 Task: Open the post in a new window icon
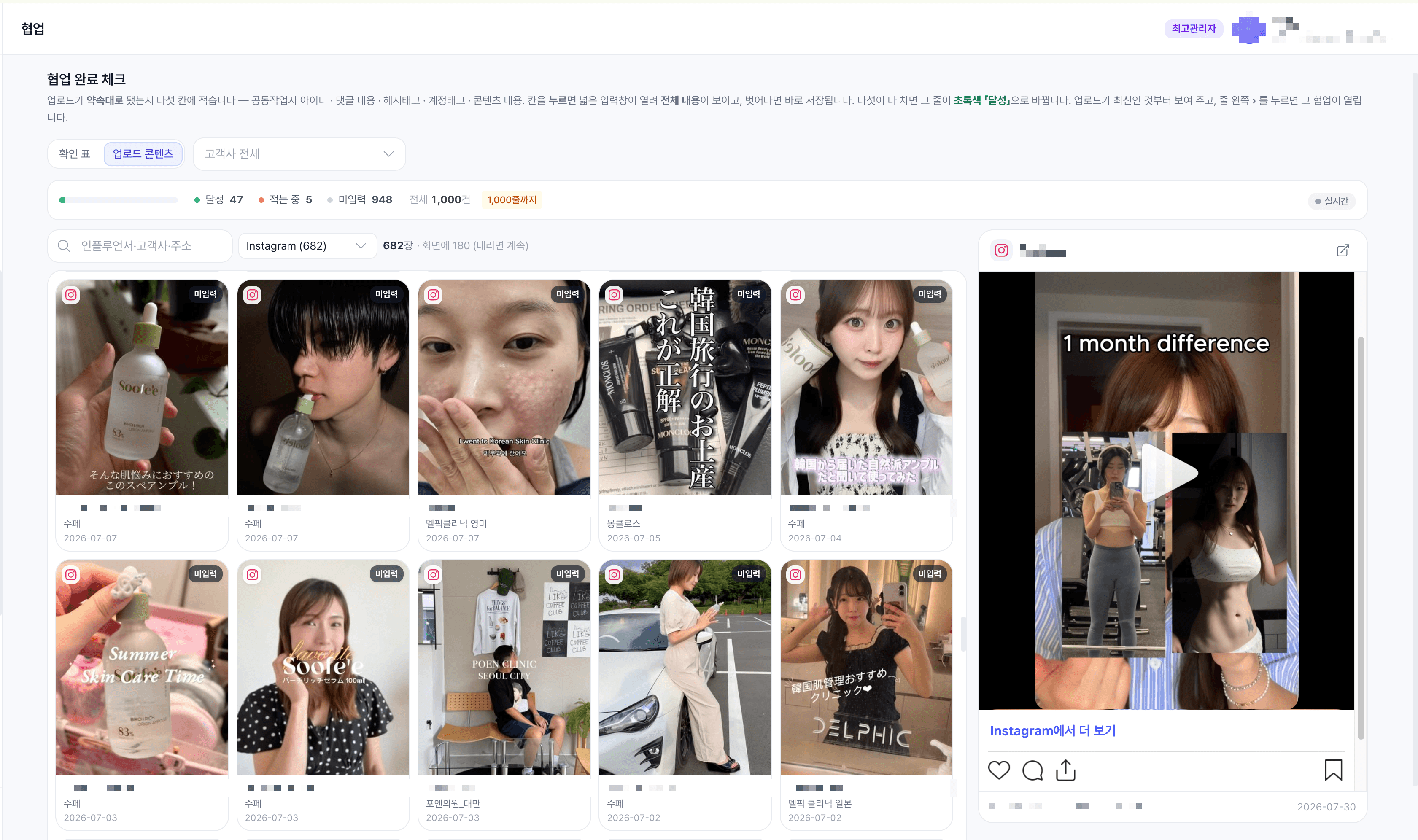[1343, 250]
